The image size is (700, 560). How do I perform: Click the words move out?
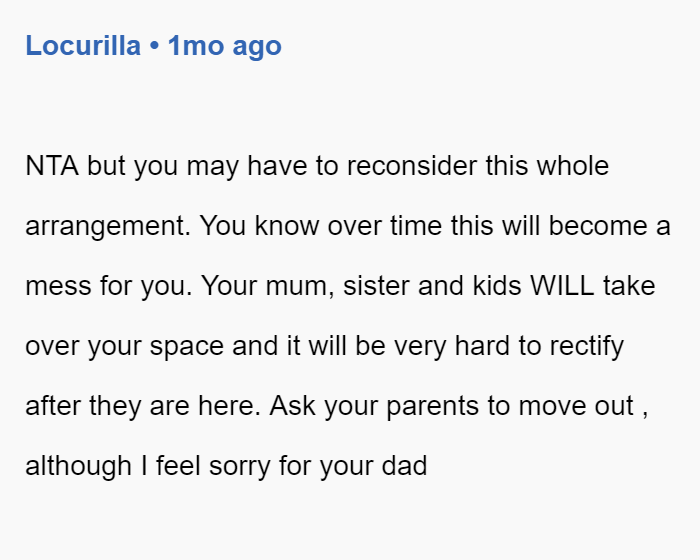tap(576, 406)
